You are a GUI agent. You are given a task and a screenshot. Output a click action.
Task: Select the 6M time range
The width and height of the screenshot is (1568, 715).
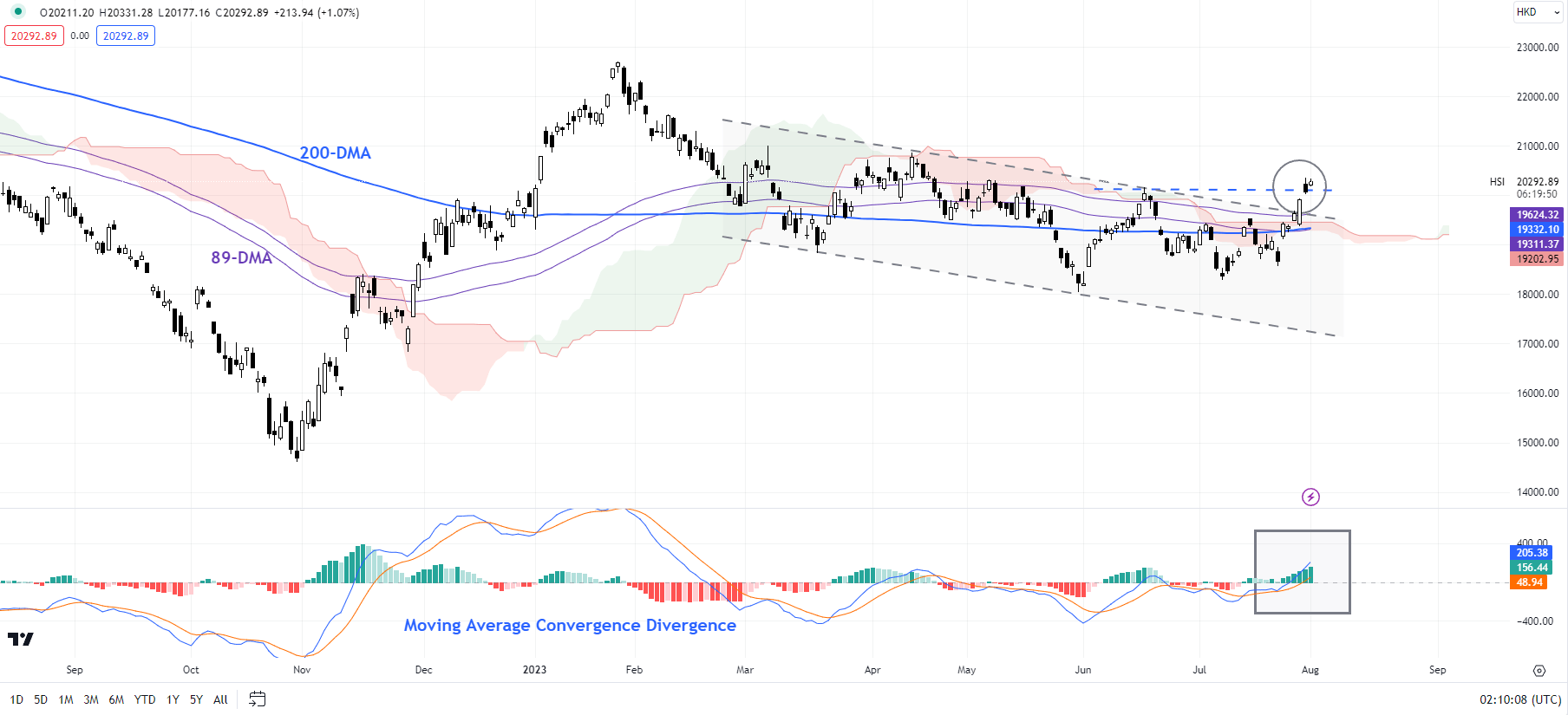pos(116,699)
